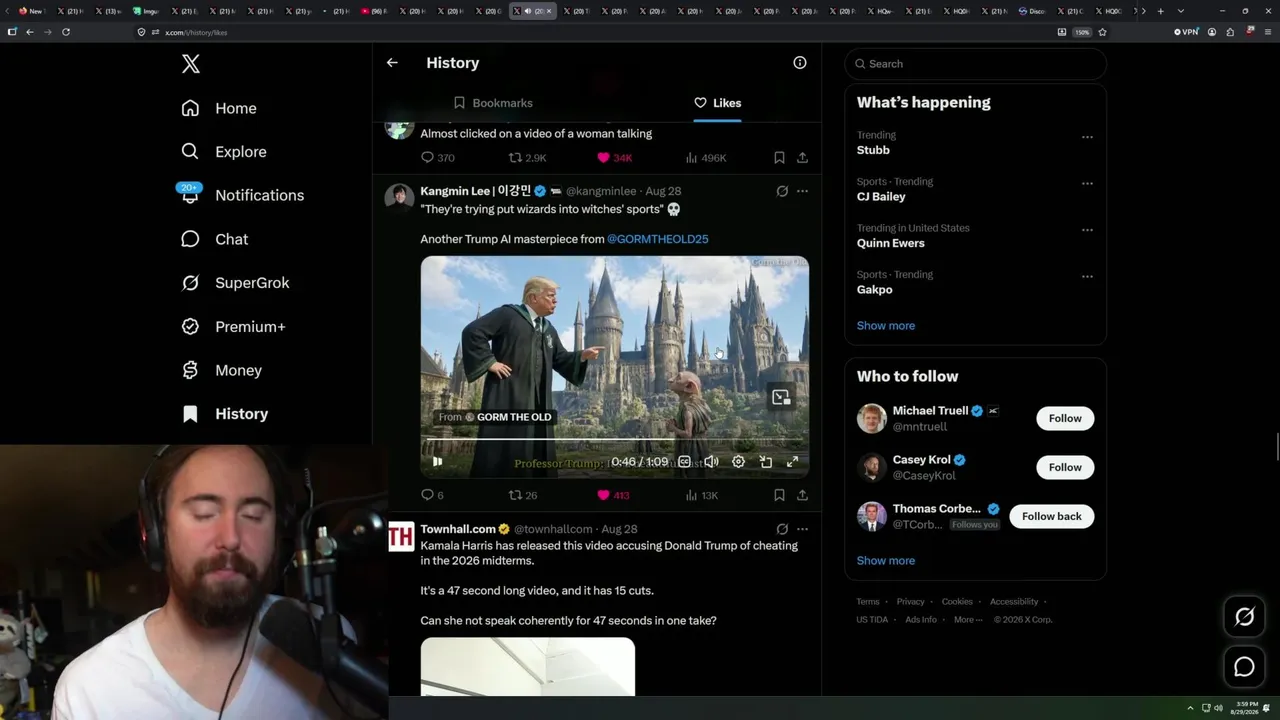Unlike Kangmin Lee's post with 413 likes
This screenshot has height=720, width=1280.
pyautogui.click(x=613, y=495)
